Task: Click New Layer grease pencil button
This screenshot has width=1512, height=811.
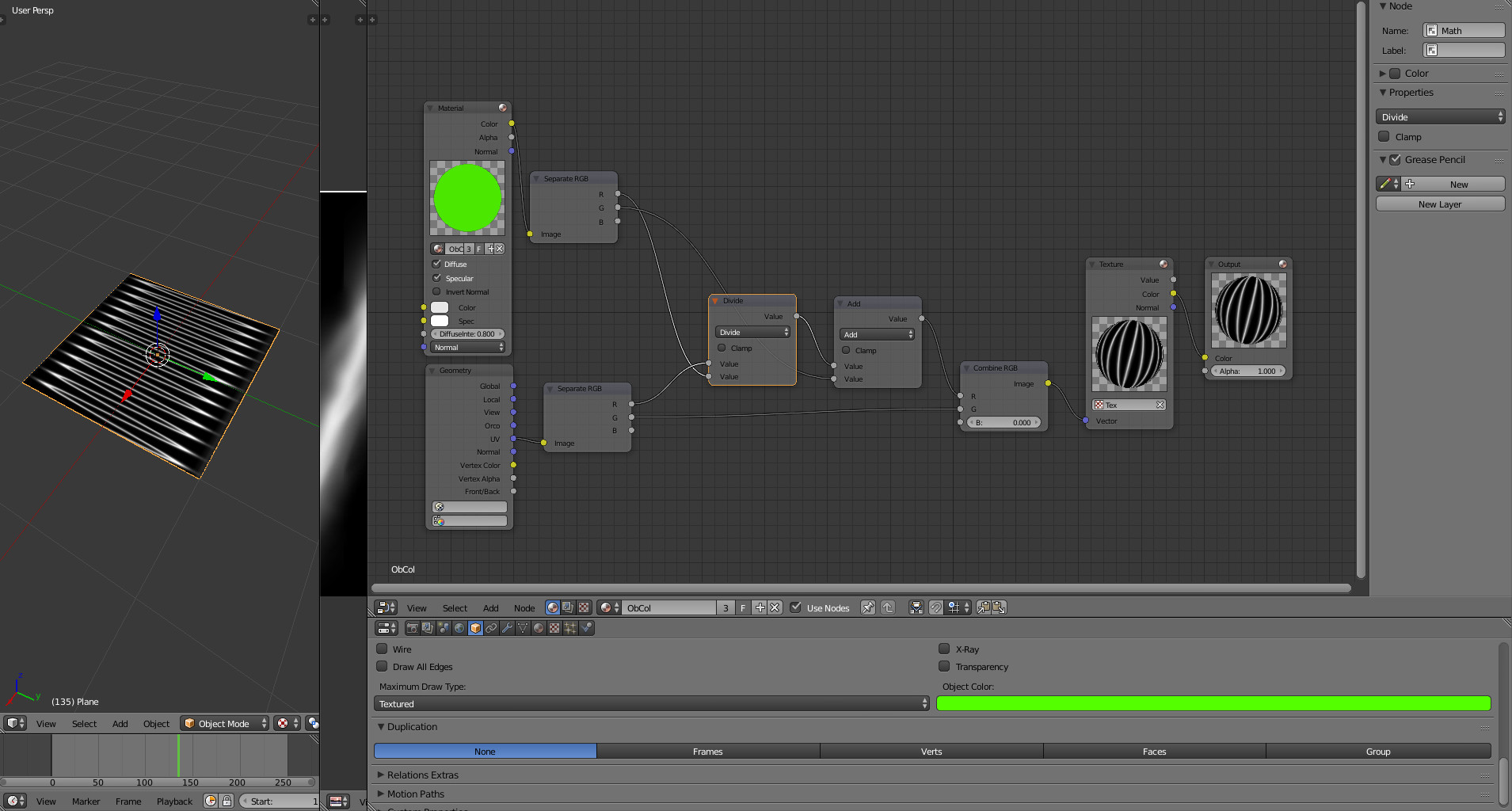Action: point(1440,204)
